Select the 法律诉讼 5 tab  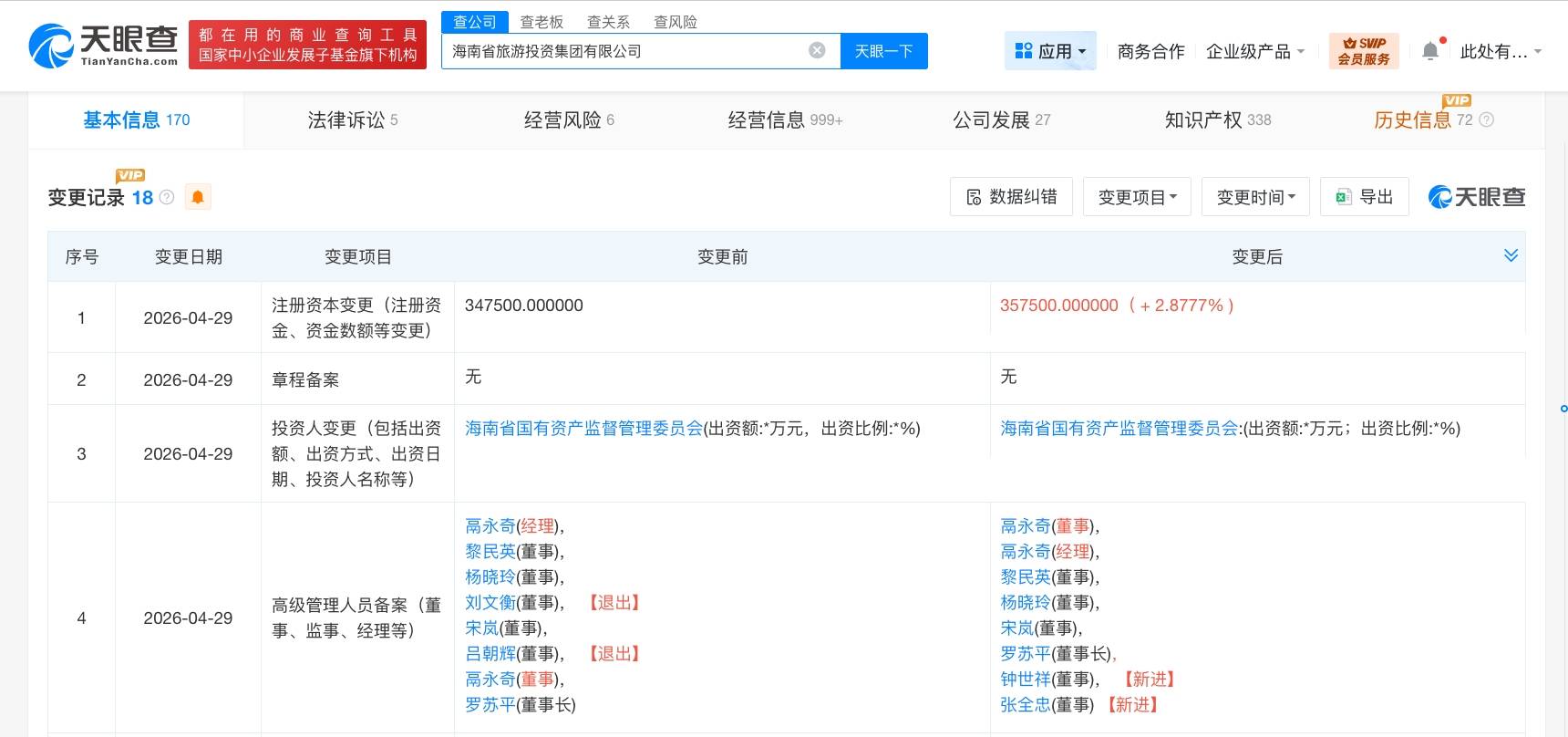[353, 119]
